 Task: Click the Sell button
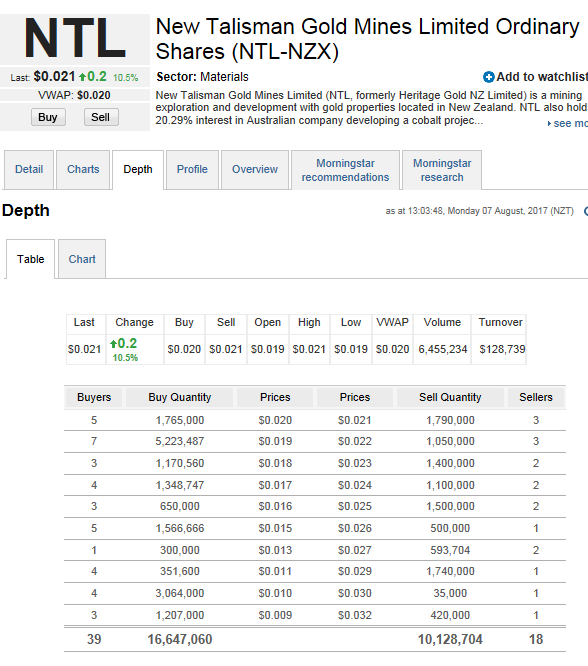point(101,117)
